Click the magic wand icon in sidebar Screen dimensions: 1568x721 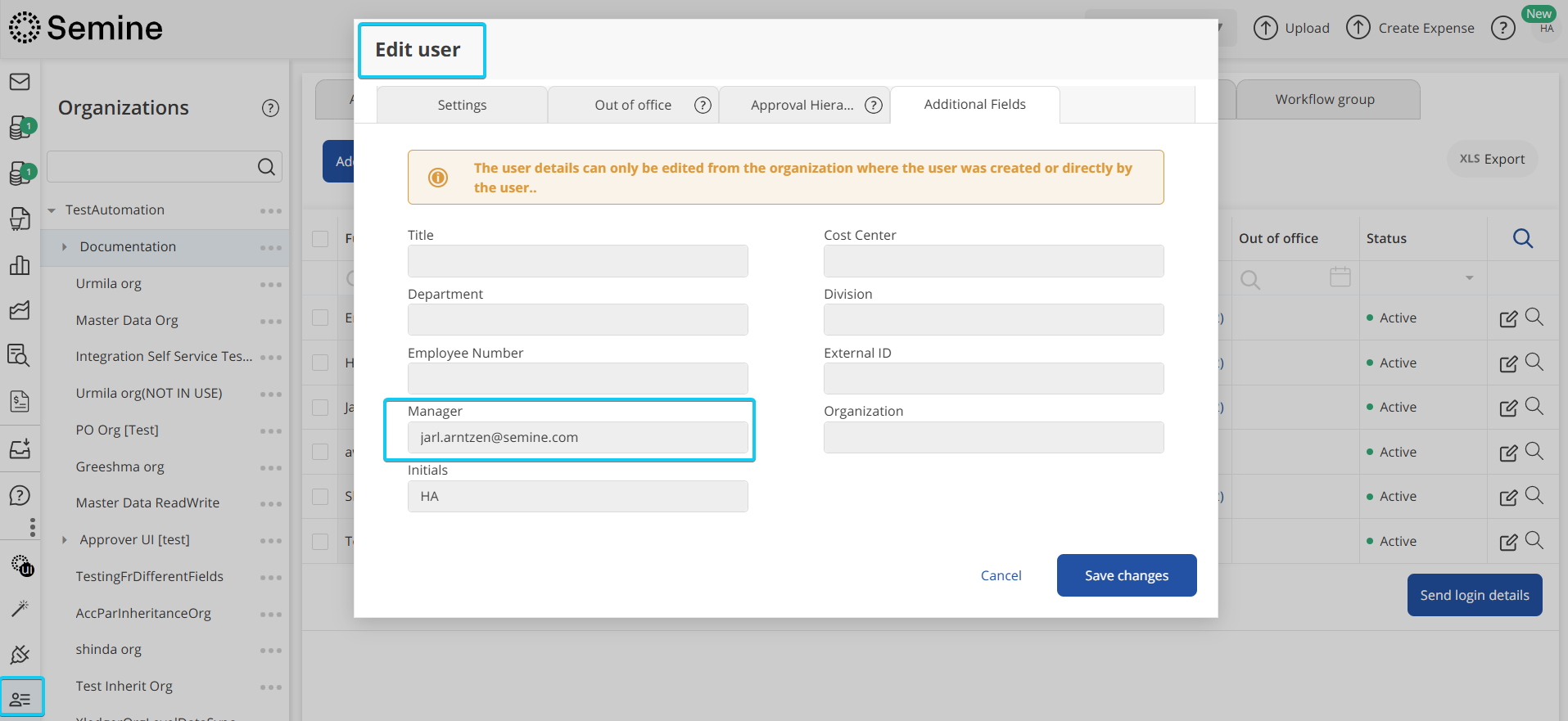pyautogui.click(x=20, y=608)
